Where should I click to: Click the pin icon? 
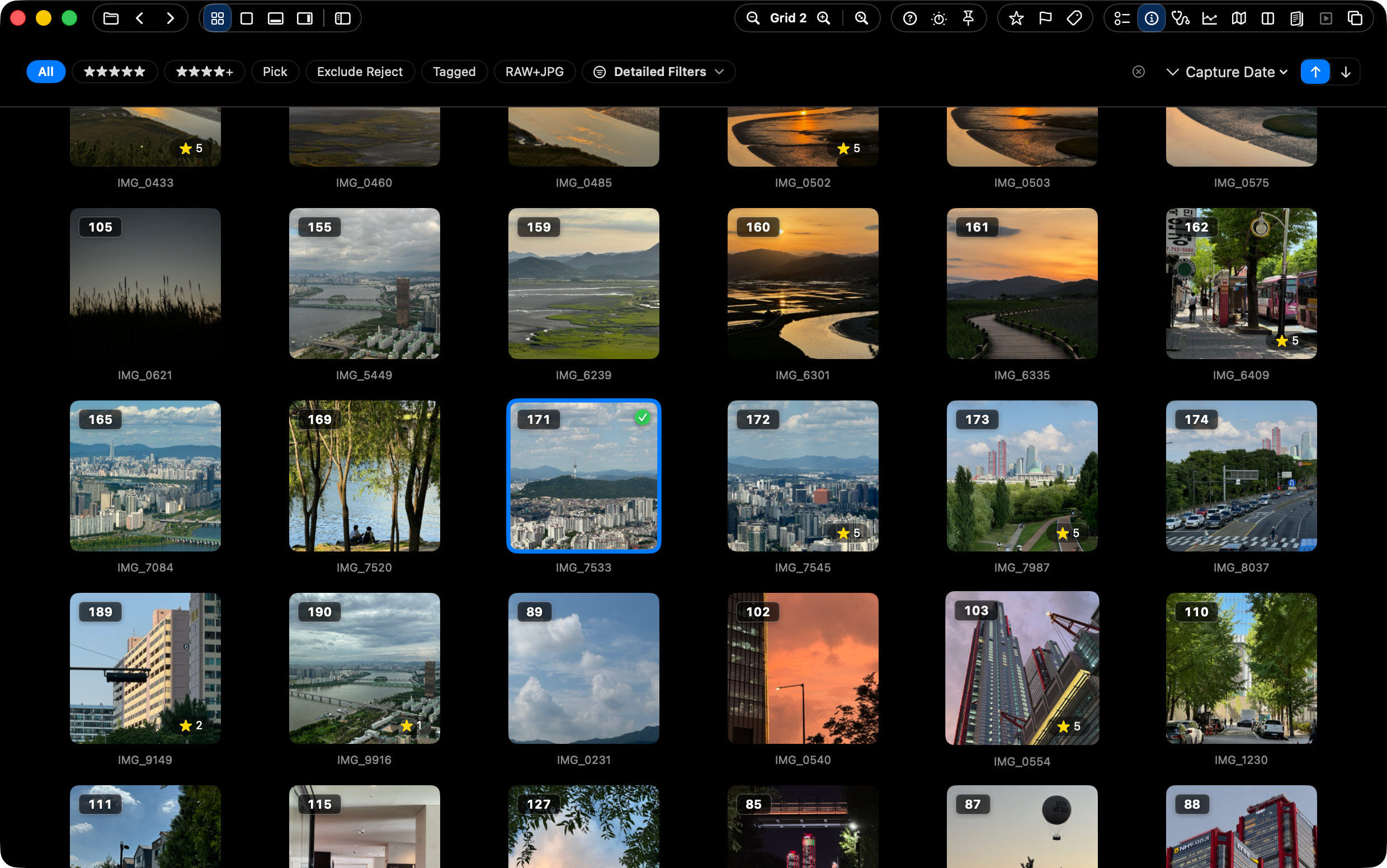968,18
